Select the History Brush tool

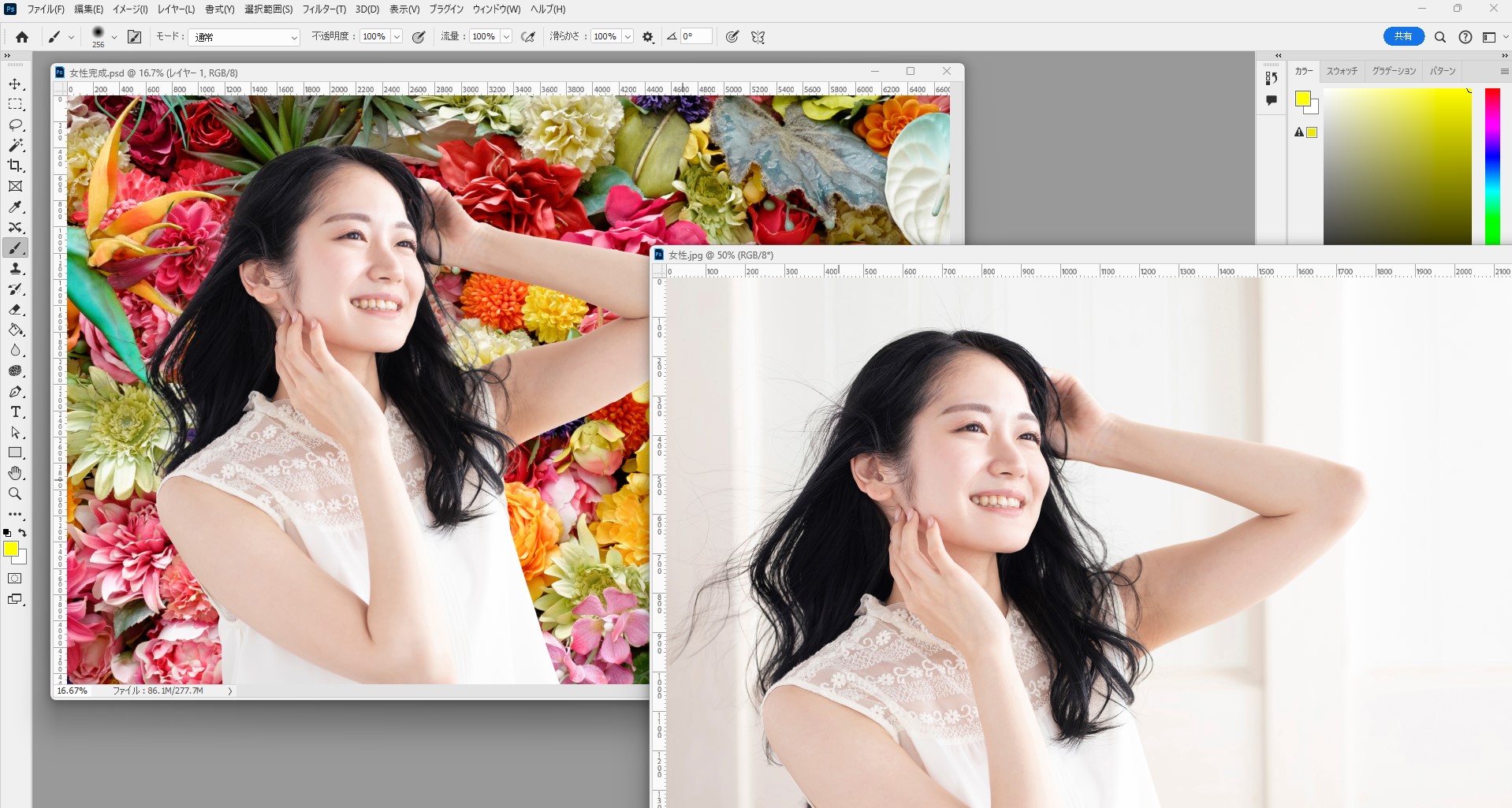click(15, 289)
